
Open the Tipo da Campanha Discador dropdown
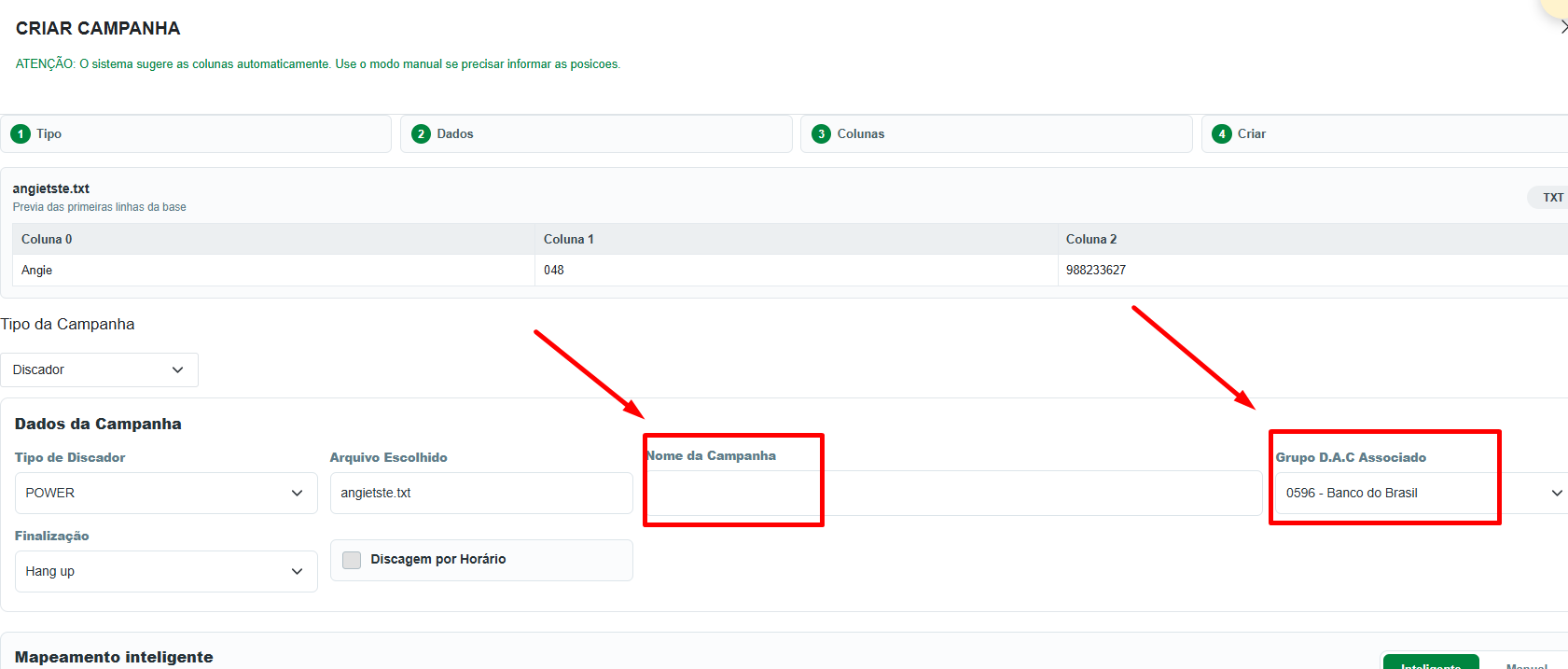pyautogui.click(x=99, y=370)
